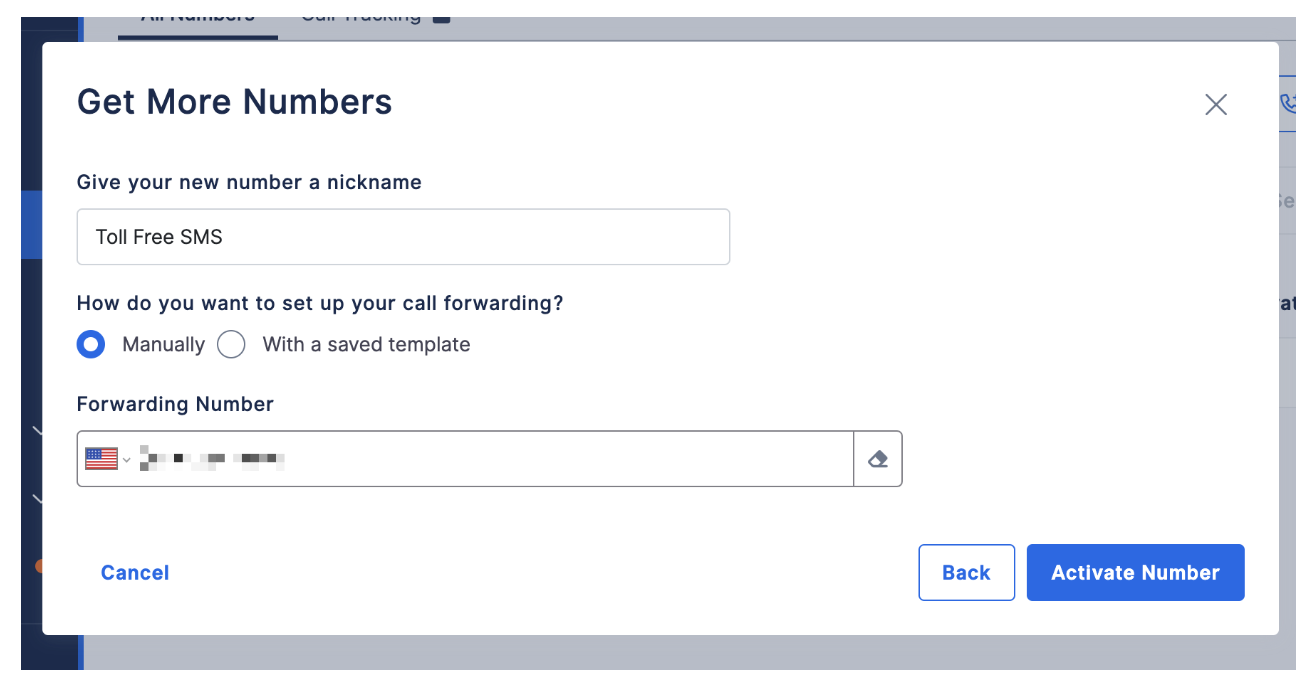The width and height of the screenshot is (1316, 698).
Task: Select the Toll Free SMS nickname field
Action: [x=403, y=236]
